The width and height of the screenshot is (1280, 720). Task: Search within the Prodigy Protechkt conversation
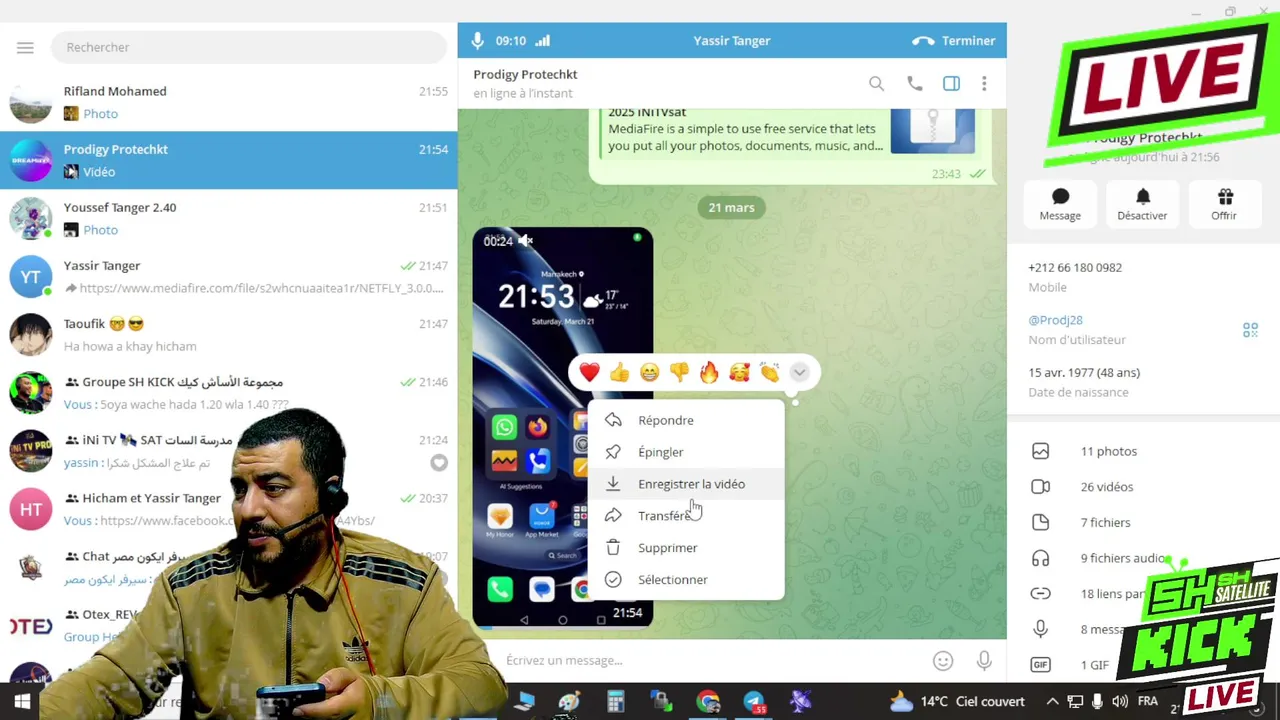[x=876, y=84]
